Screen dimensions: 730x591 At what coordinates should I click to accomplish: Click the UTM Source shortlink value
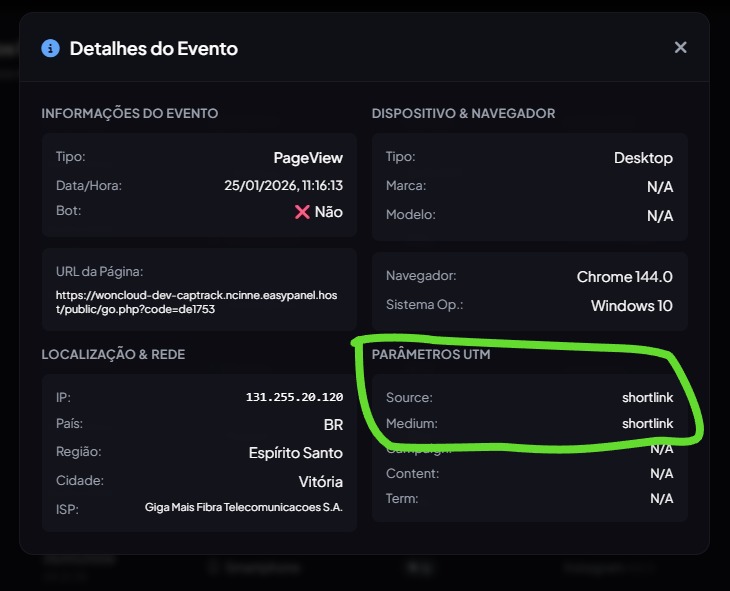point(647,397)
